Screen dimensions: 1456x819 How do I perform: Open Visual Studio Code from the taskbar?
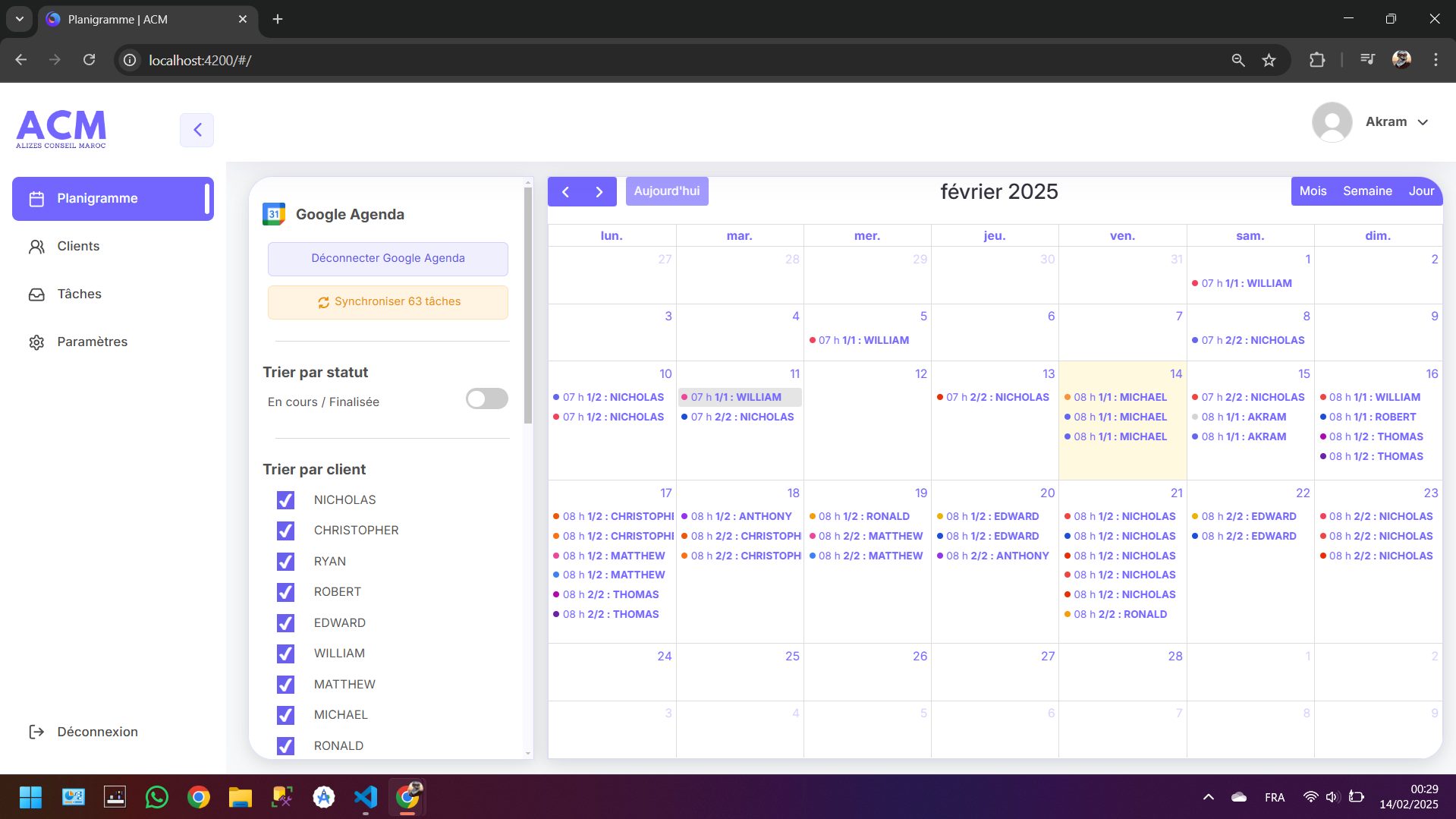click(x=365, y=797)
